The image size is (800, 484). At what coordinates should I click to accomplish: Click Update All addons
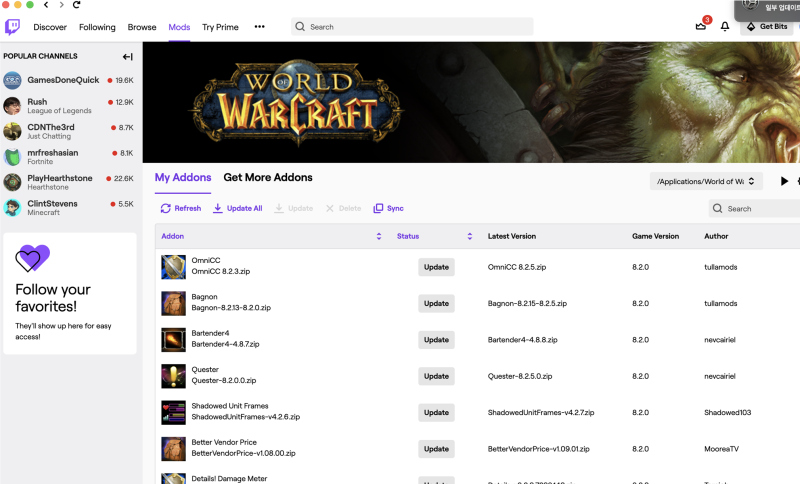(x=238, y=208)
